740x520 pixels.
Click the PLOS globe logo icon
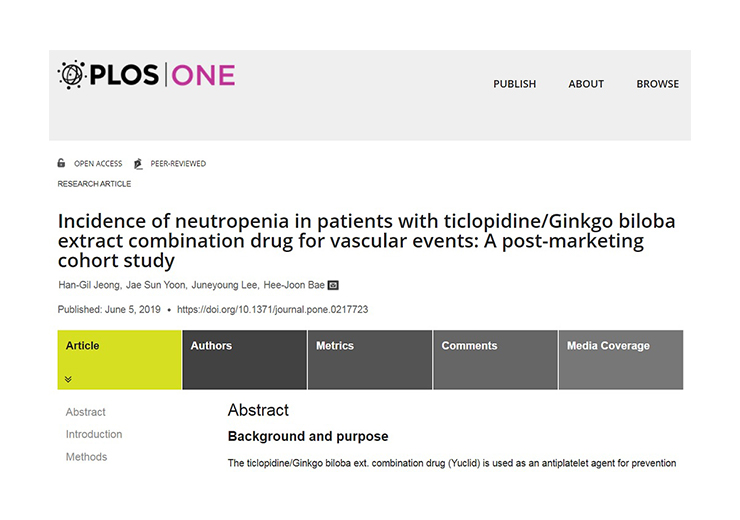tap(72, 75)
